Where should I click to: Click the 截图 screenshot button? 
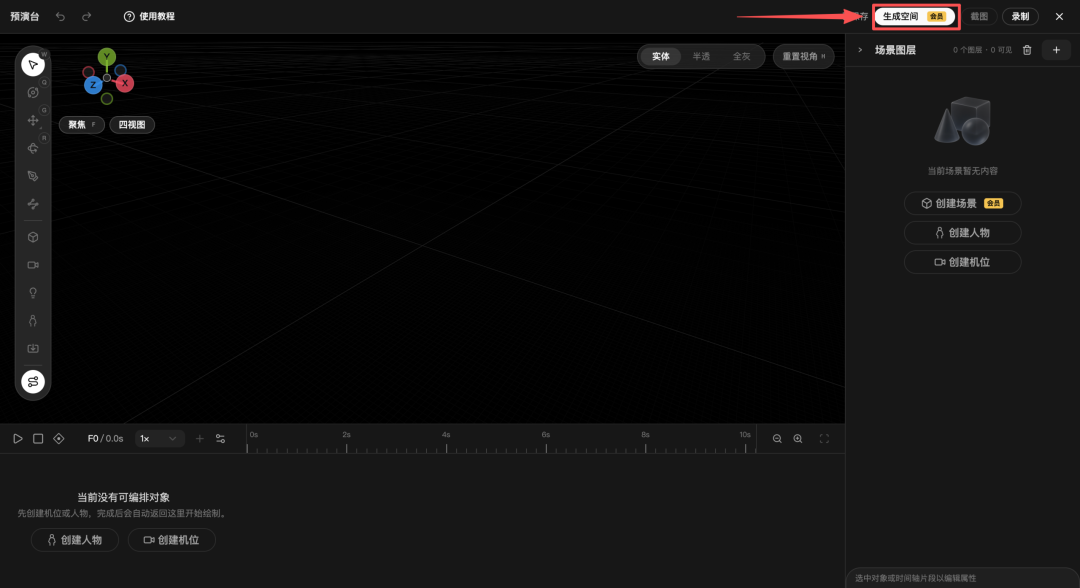tap(979, 17)
